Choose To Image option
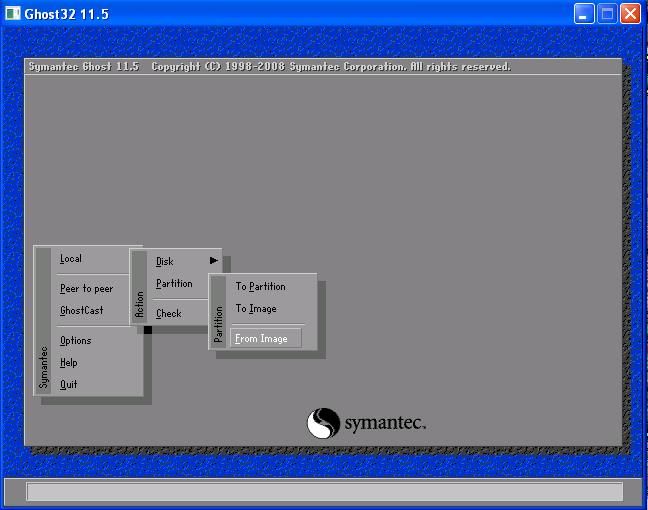Viewport: 648px width, 510px height. click(256, 309)
